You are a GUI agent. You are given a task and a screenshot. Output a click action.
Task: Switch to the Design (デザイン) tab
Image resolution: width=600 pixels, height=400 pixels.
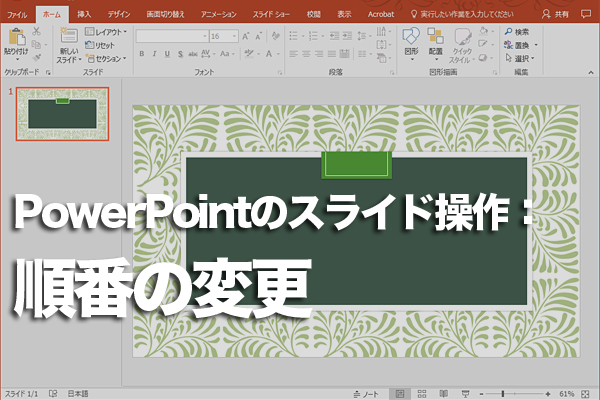click(x=119, y=15)
